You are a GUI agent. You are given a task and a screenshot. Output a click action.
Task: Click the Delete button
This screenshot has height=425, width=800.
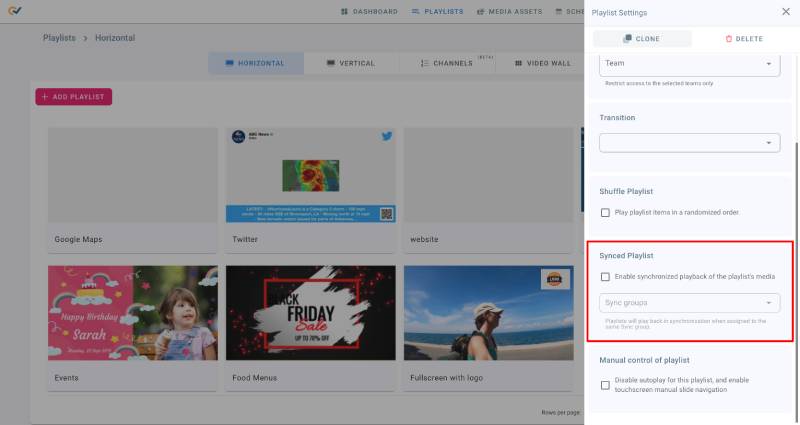pos(743,39)
